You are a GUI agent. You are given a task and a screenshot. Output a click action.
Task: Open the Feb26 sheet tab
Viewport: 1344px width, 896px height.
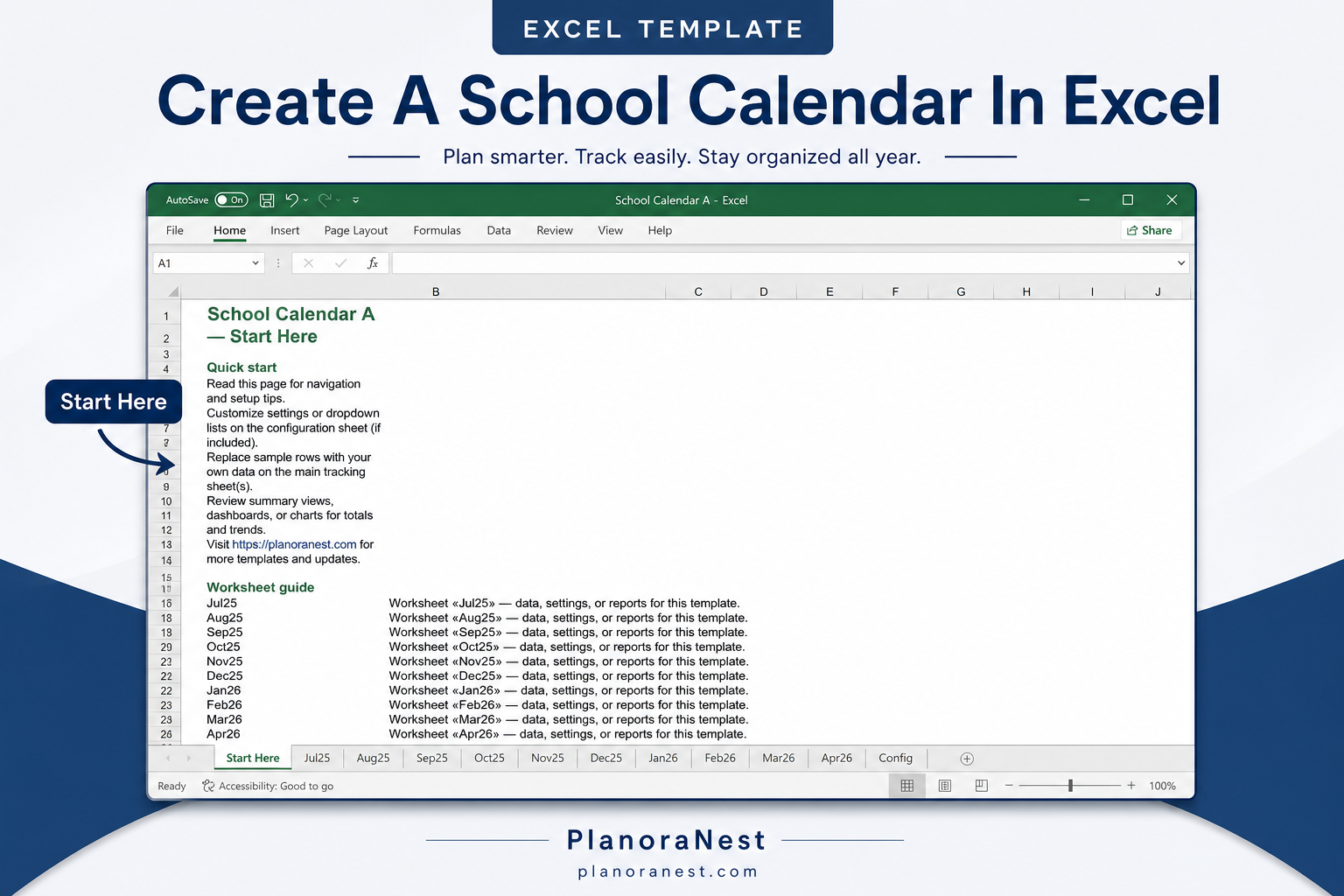(720, 758)
